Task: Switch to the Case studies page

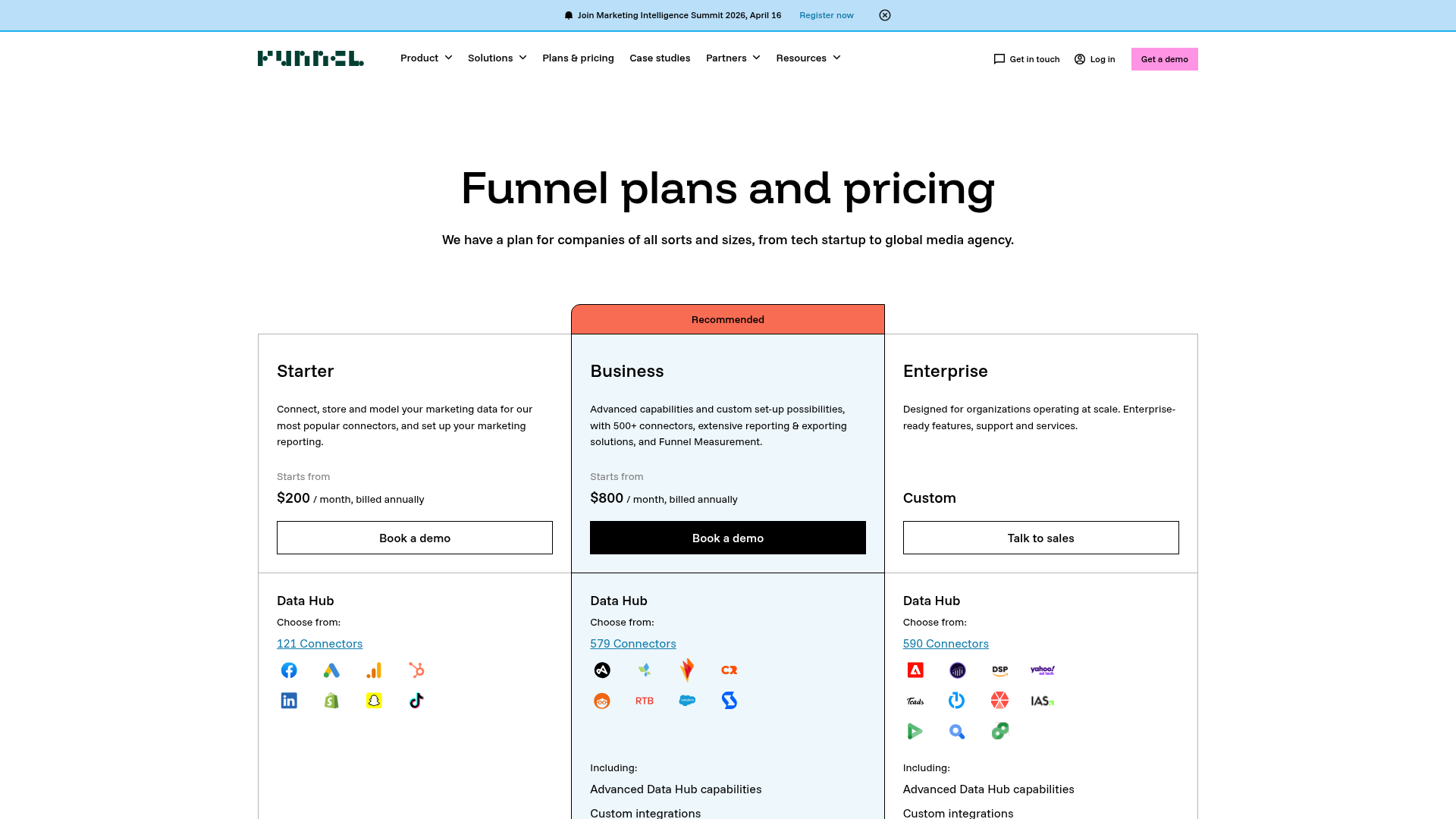Action: tap(660, 58)
